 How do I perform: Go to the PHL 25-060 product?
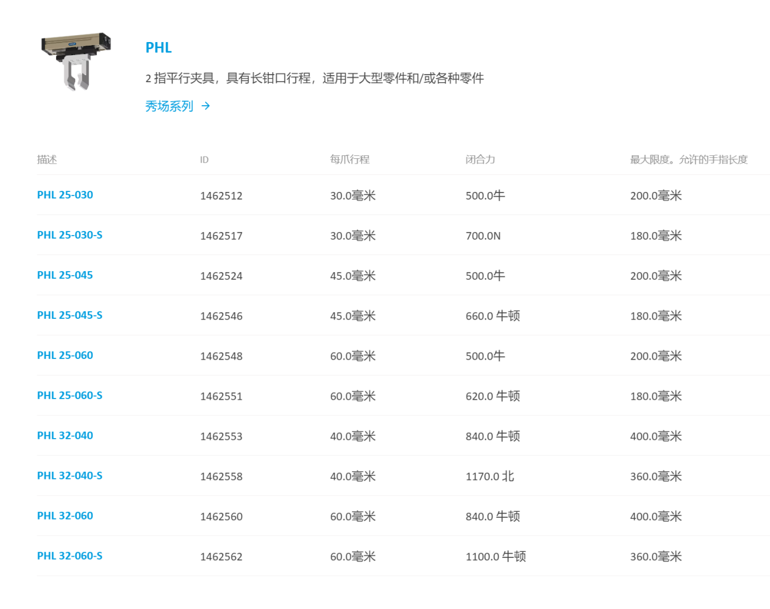tap(65, 355)
